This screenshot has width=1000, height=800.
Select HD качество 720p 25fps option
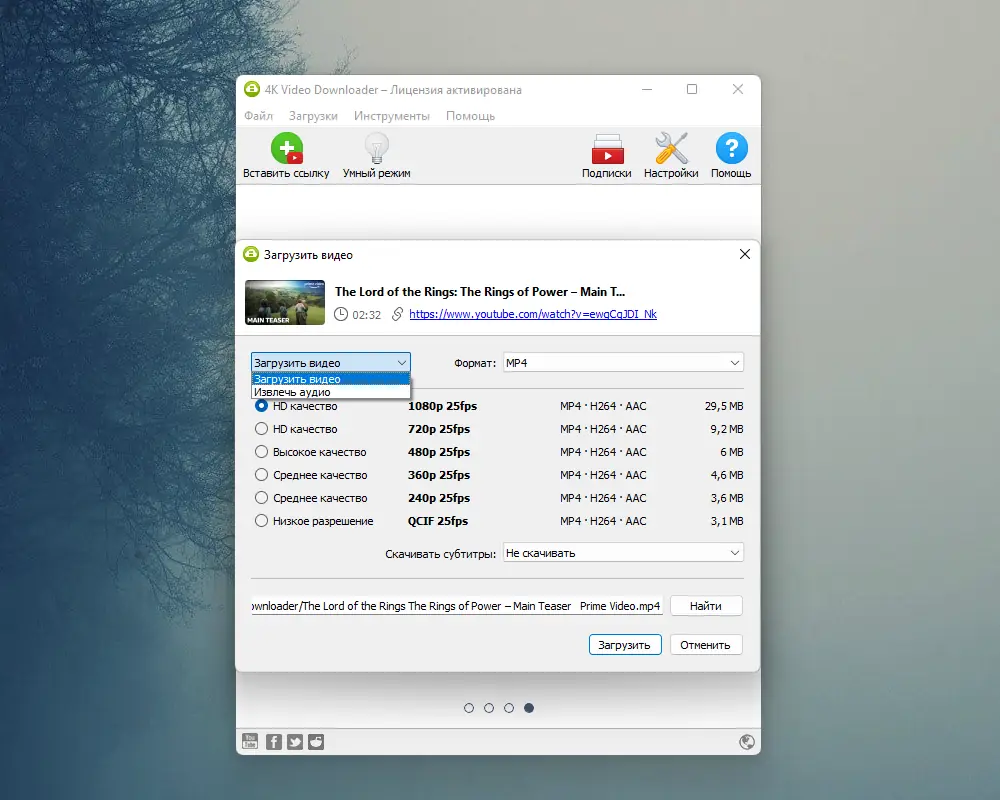pyautogui.click(x=261, y=429)
